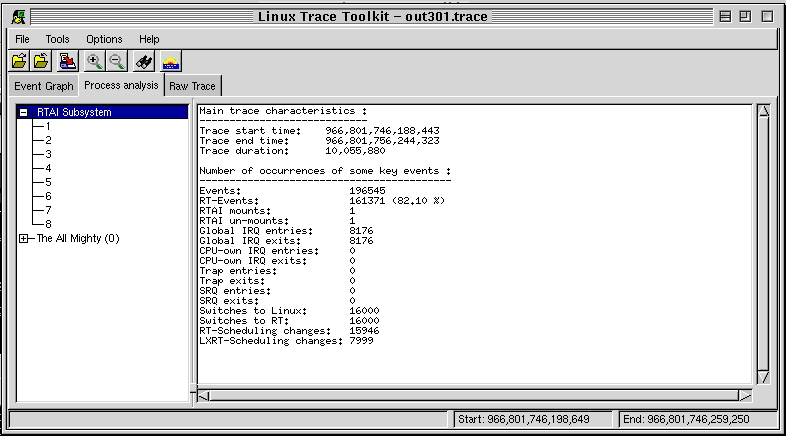The image size is (786, 436).
Task: Click the shade/minimize button in the title bar
Action: click(725, 17)
